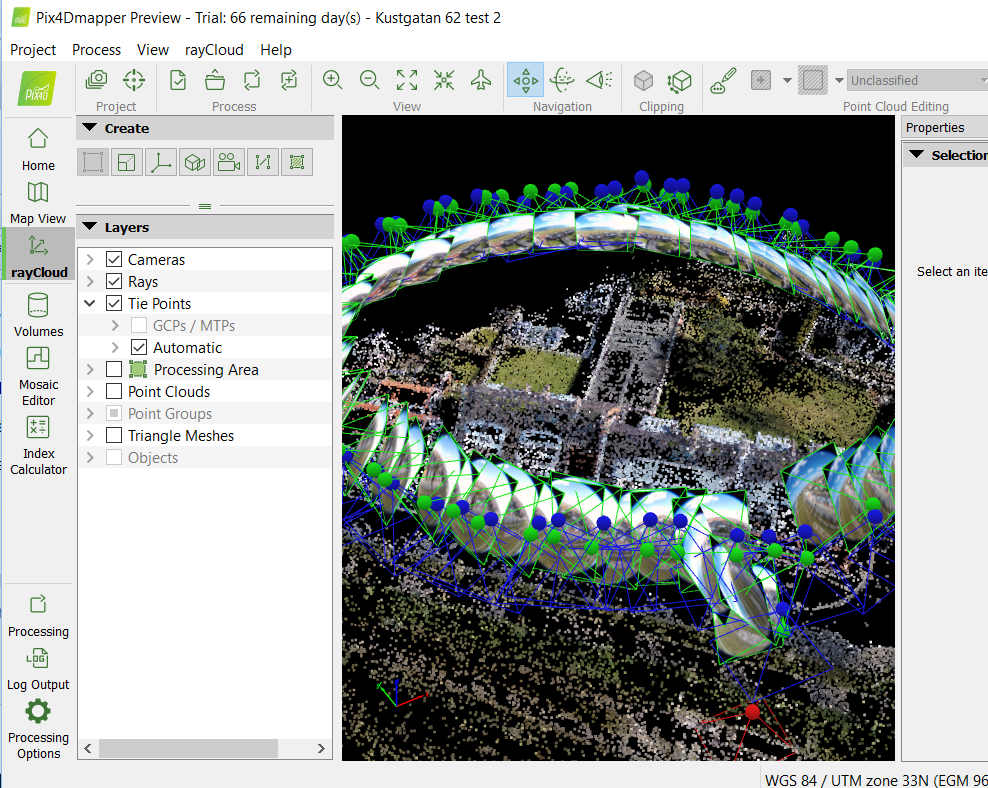
Task: Collapse the Tie Points node
Action: coord(90,303)
